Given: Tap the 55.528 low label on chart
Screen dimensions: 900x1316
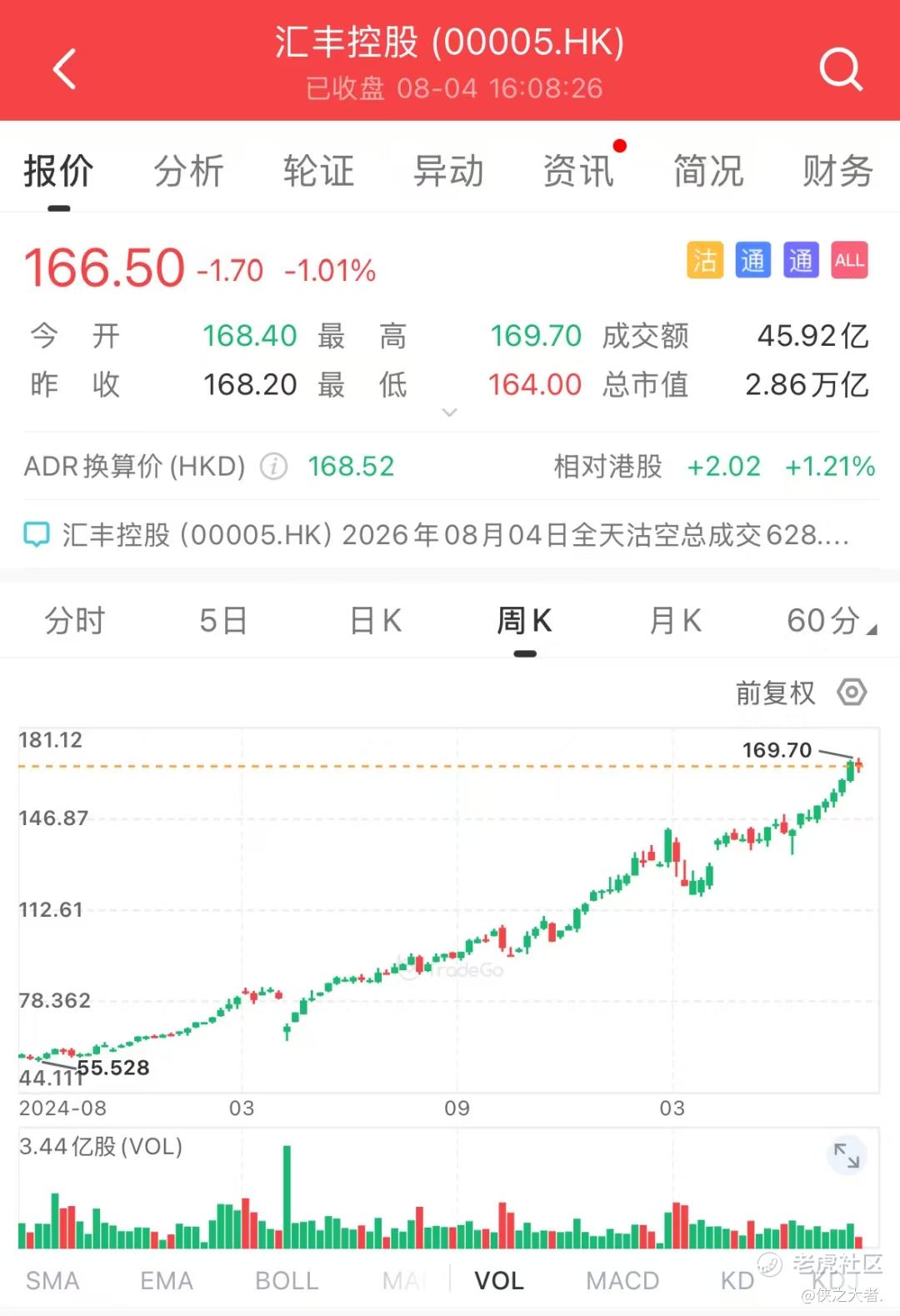Looking at the screenshot, I should coord(113,1068).
